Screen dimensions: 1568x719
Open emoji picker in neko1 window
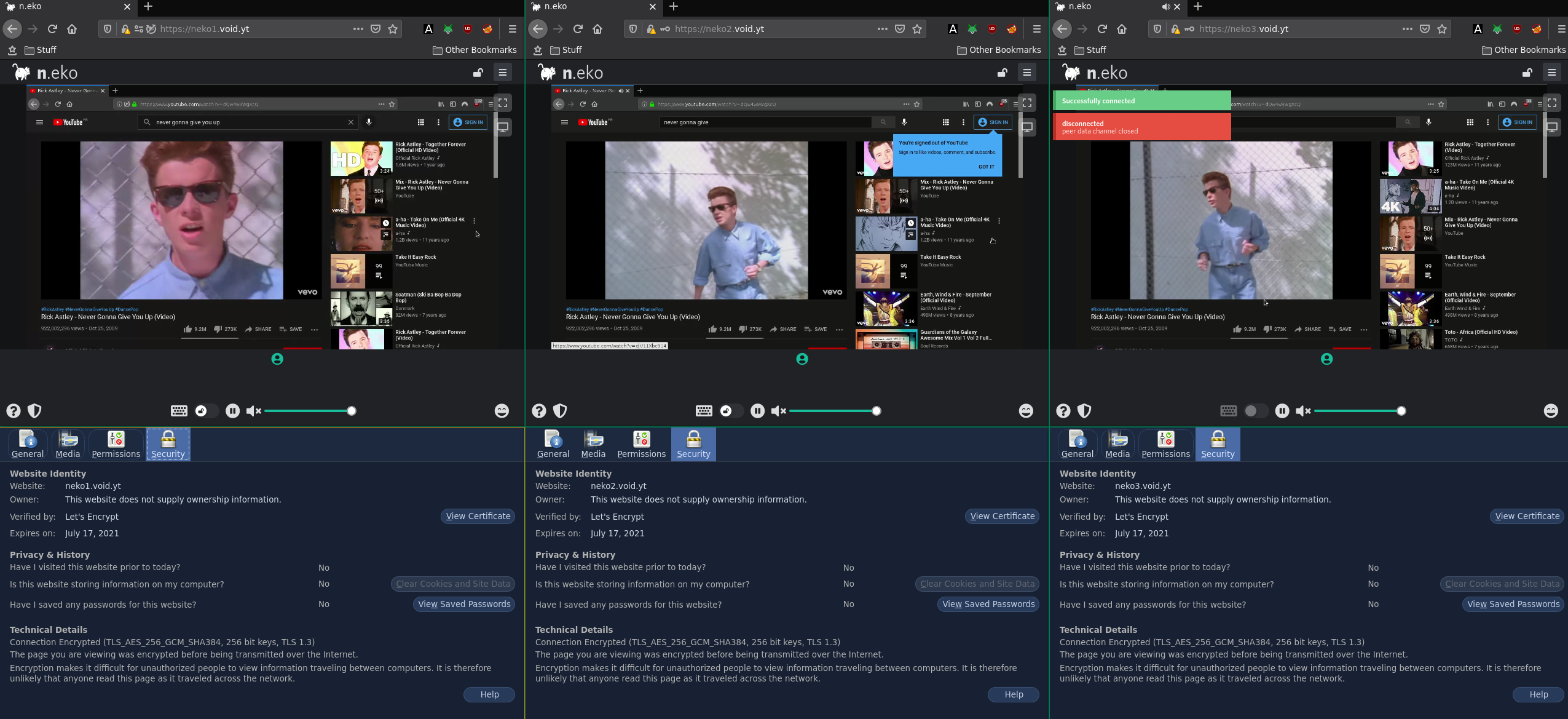(x=502, y=411)
